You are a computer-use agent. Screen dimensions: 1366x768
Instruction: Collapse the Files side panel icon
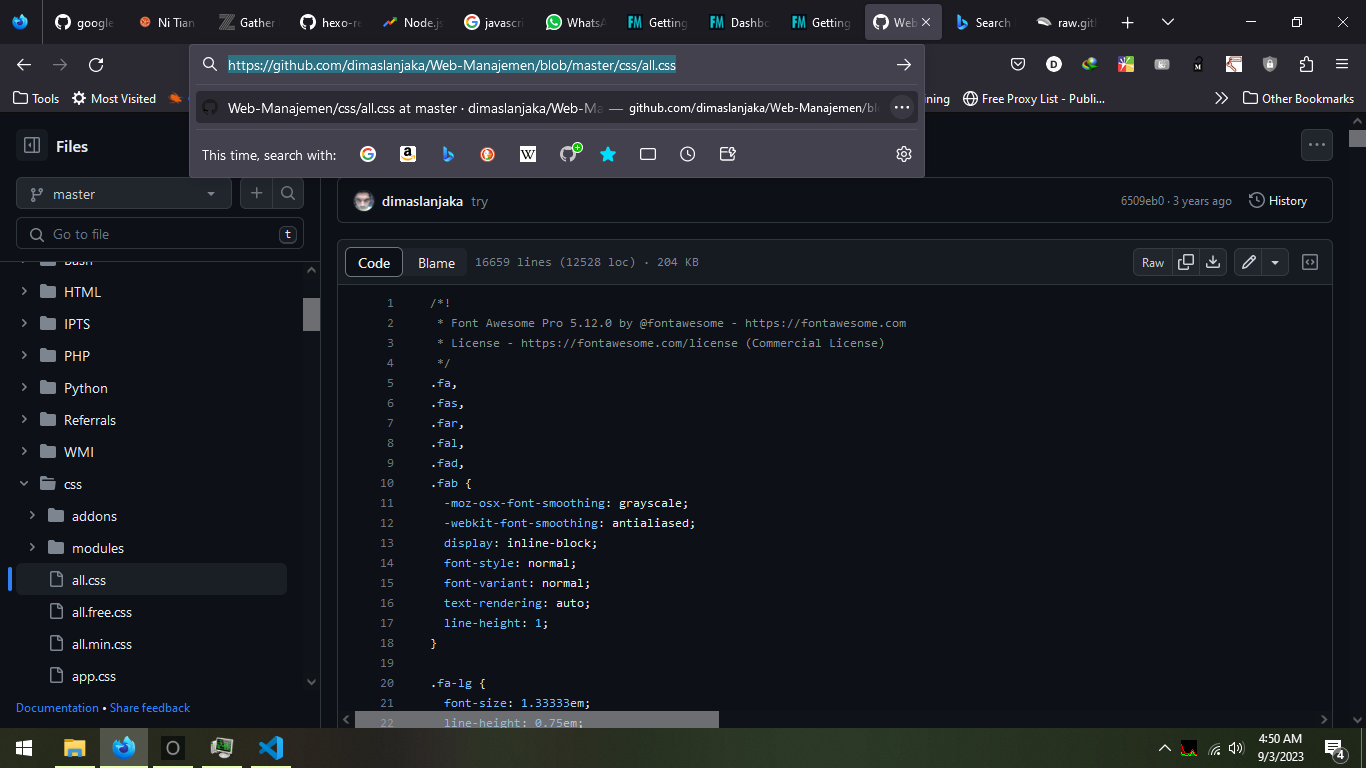[32, 146]
